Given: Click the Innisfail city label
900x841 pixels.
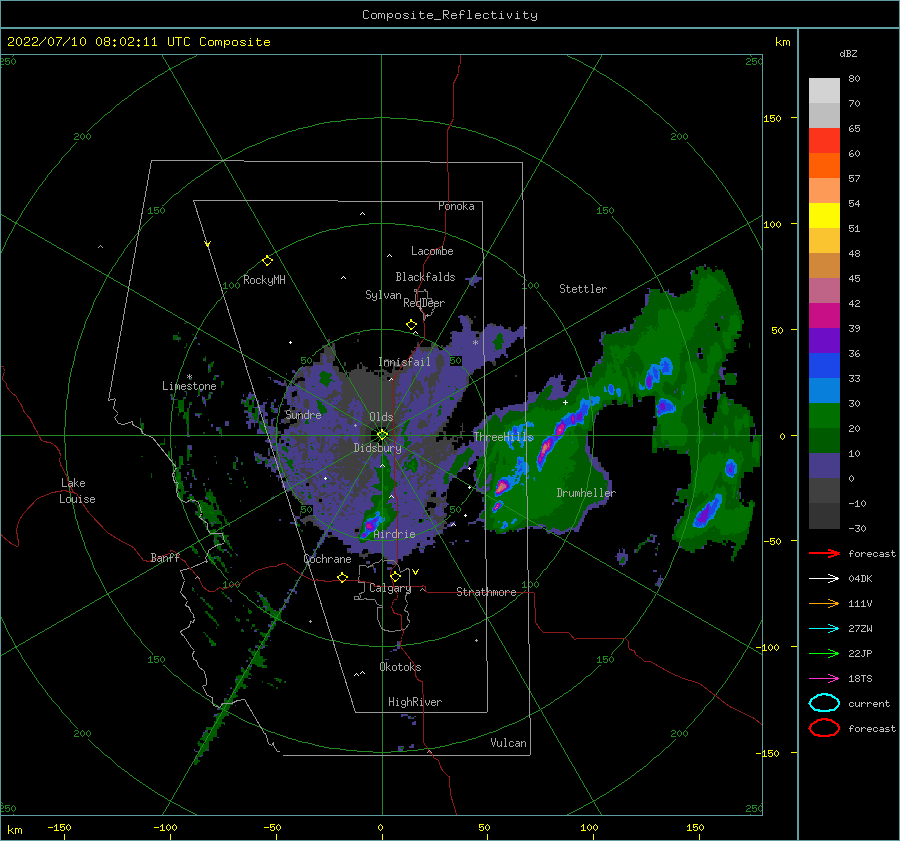Looking at the screenshot, I should (404, 362).
